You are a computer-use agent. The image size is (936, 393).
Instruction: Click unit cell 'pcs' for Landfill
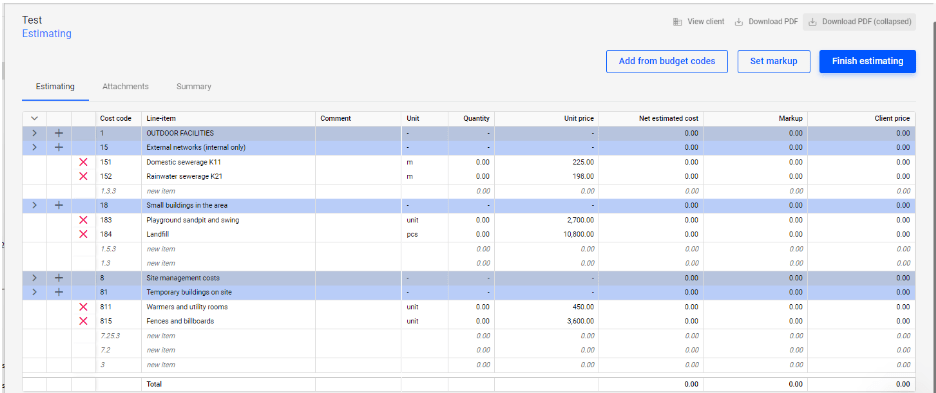(425, 234)
